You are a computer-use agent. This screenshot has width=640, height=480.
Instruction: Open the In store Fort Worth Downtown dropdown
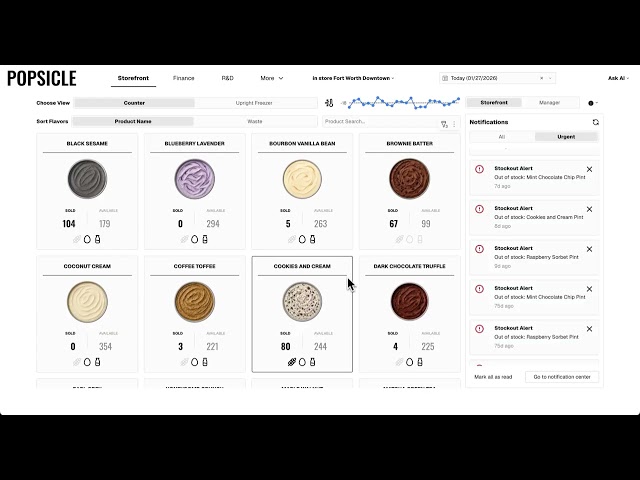click(x=353, y=78)
